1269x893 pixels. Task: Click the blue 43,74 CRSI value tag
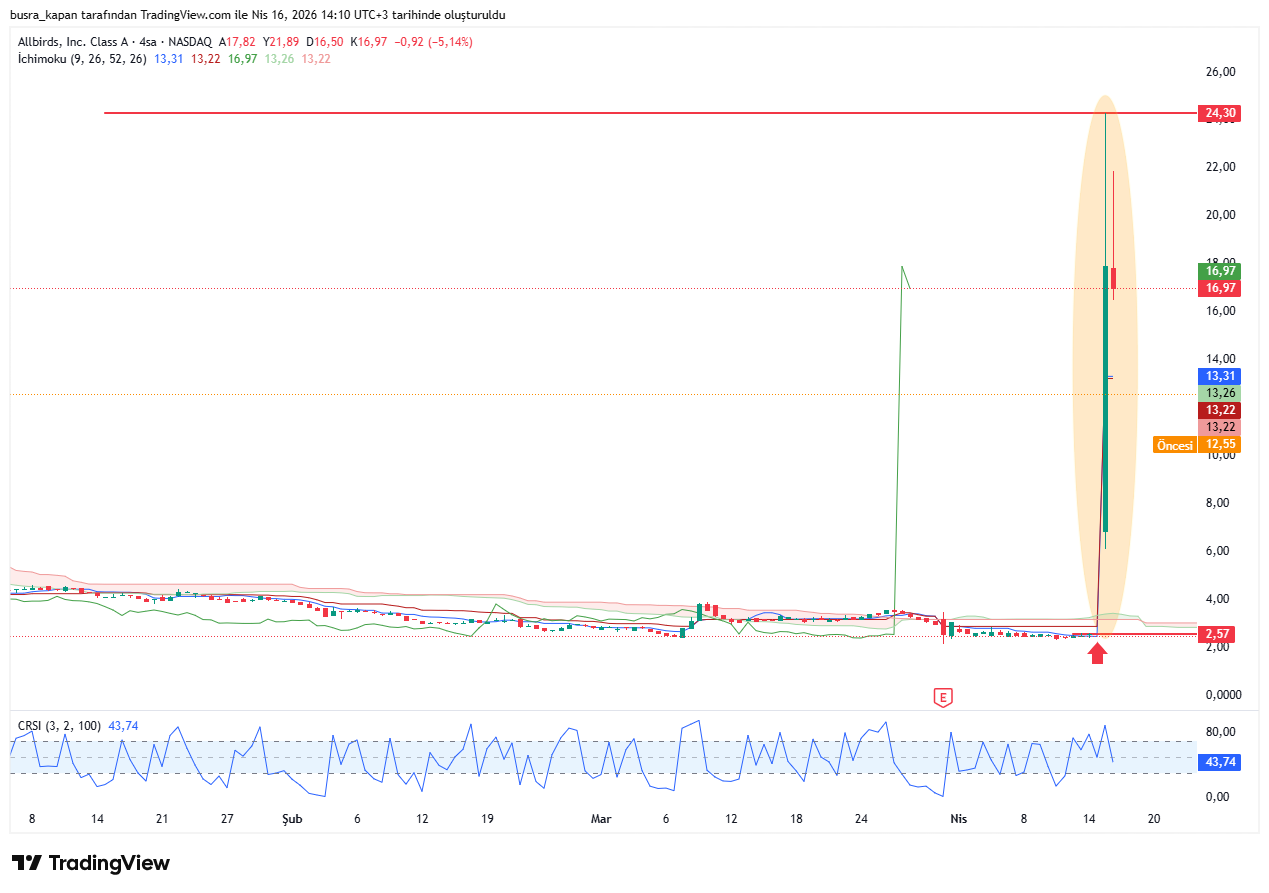pos(1219,762)
